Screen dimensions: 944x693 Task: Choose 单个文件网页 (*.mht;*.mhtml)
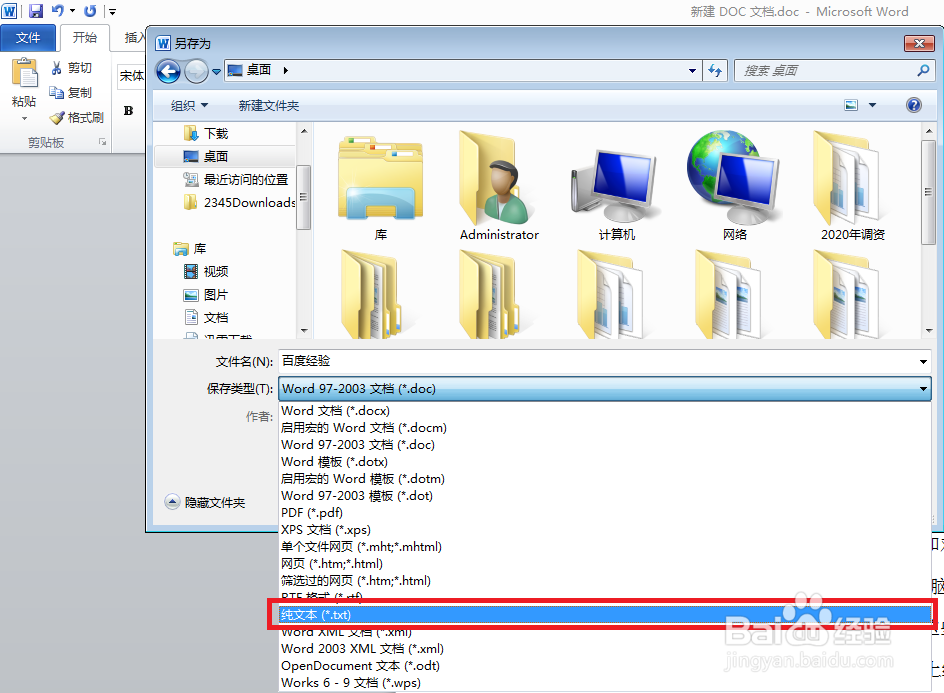[604, 547]
